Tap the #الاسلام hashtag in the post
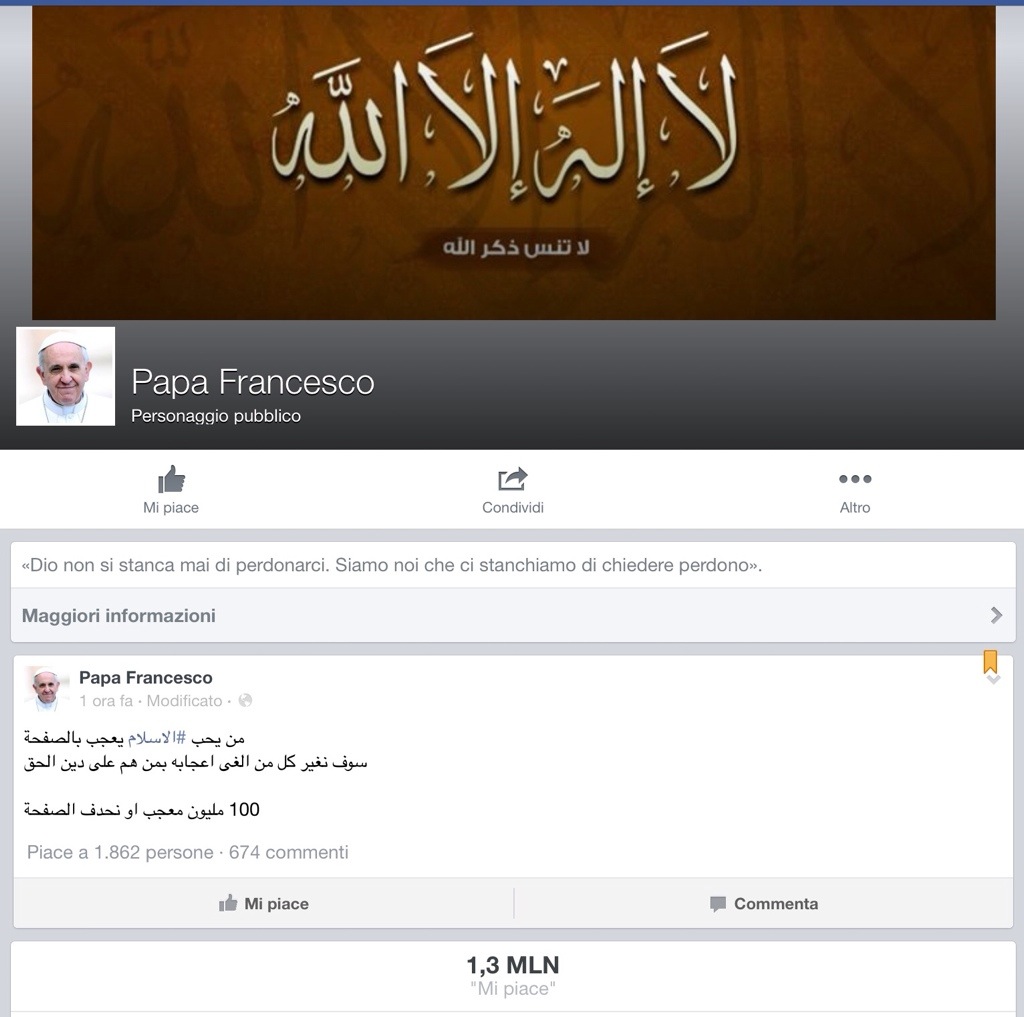The width and height of the screenshot is (1024, 1017). tap(157, 738)
